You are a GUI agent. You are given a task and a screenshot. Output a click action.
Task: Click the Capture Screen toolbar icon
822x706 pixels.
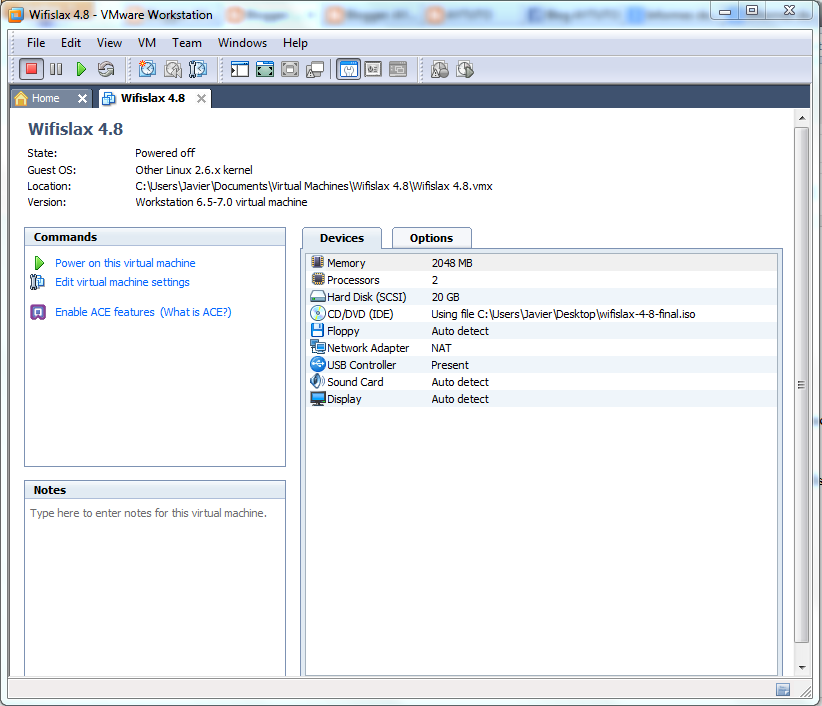click(440, 69)
